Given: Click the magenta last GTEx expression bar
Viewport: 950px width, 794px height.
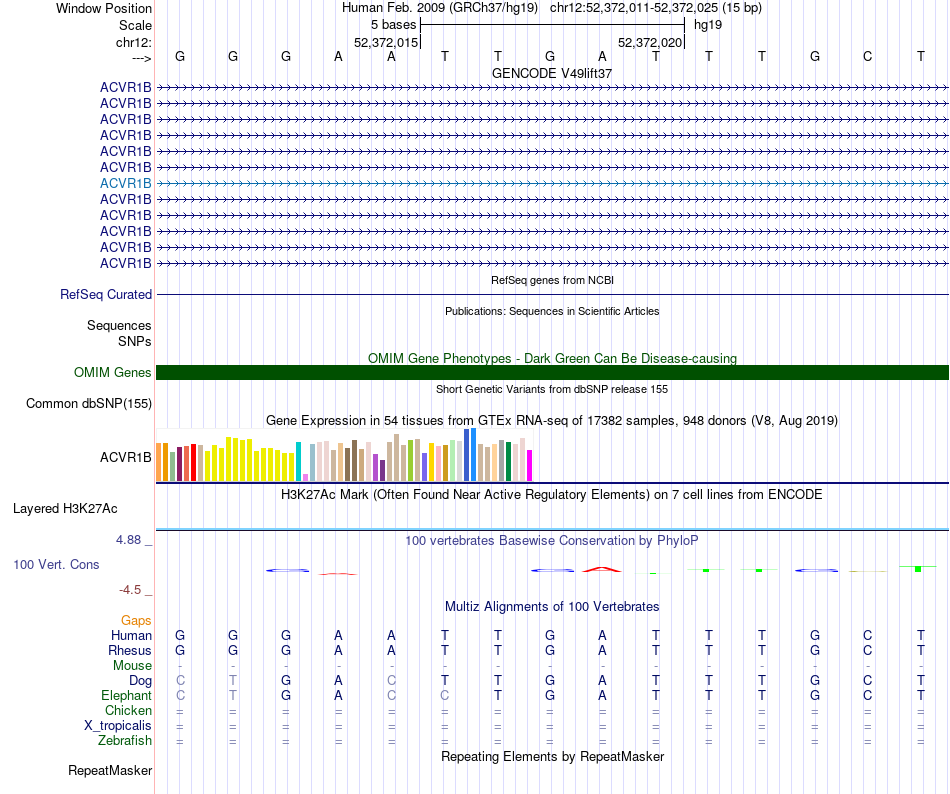Looking at the screenshot, I should (x=530, y=466).
